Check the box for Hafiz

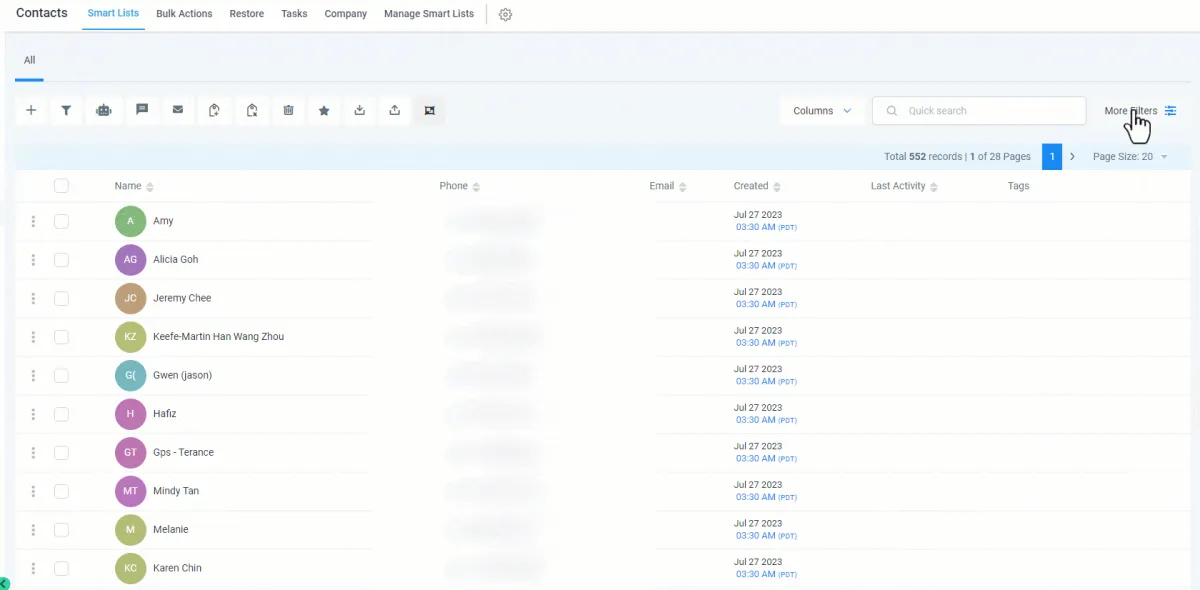coord(61,414)
